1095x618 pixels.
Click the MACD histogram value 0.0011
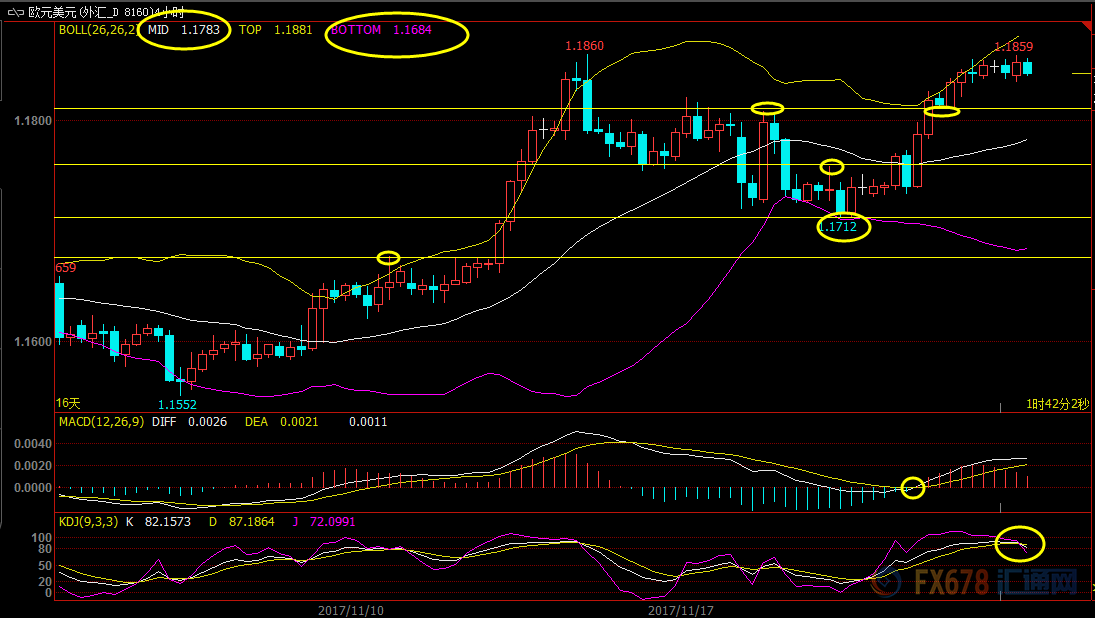368,422
